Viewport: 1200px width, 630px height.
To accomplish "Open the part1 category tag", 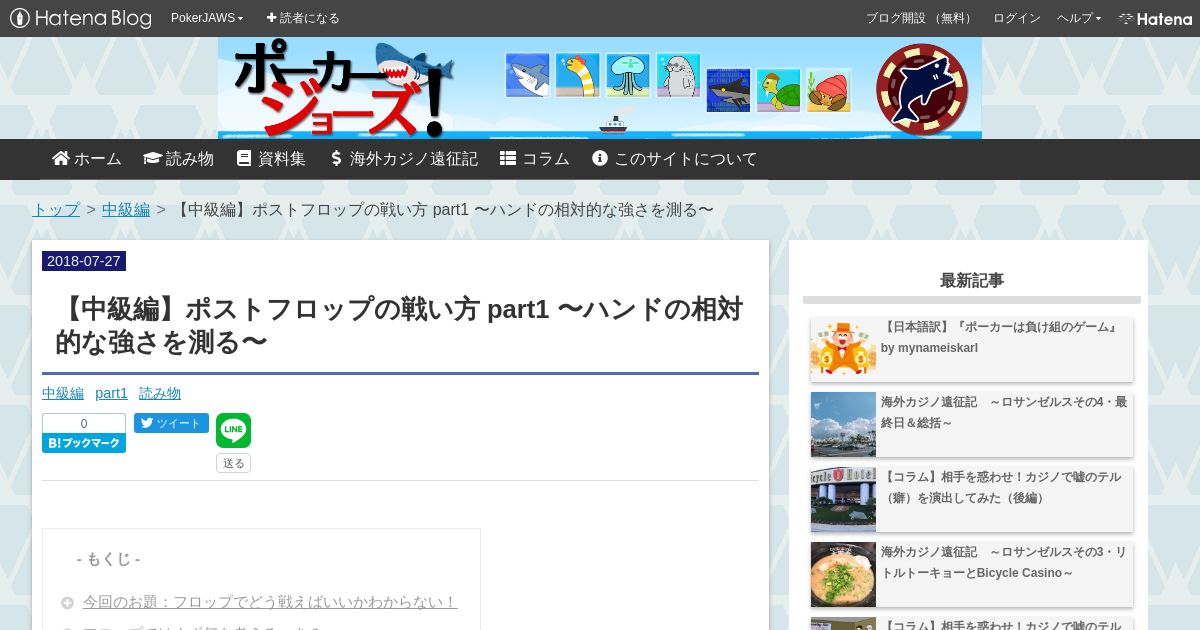I will (111, 393).
